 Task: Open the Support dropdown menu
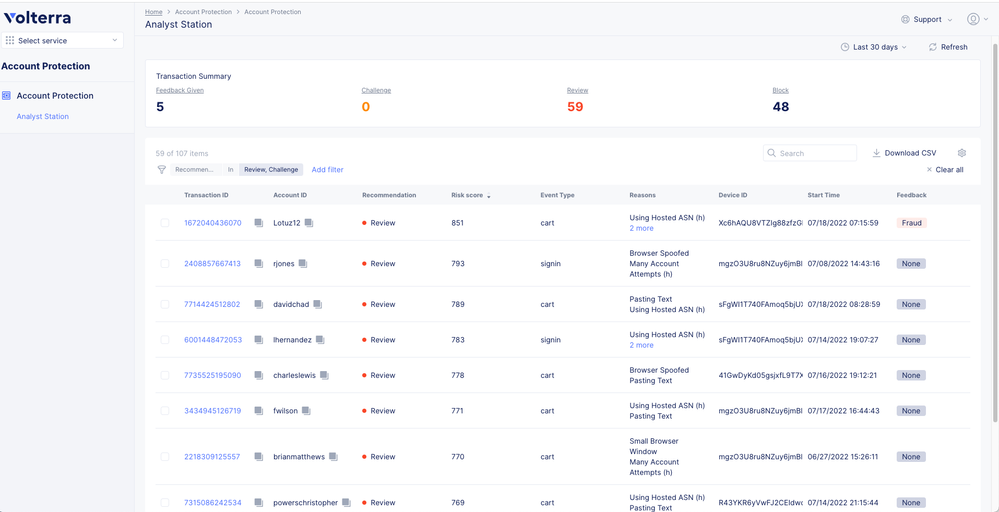[x=926, y=19]
